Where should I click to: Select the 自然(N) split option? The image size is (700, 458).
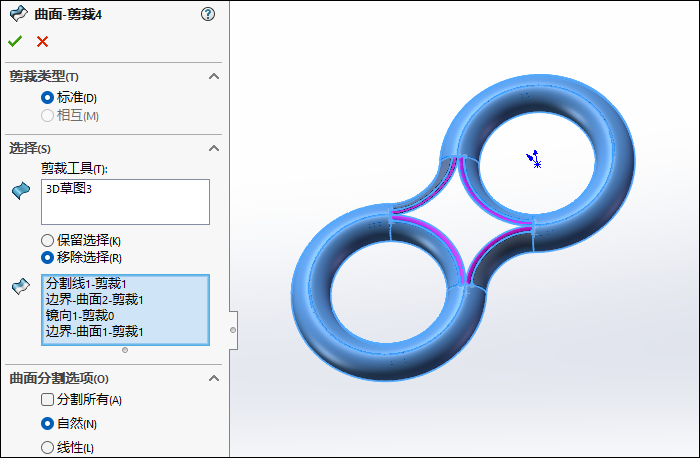click(x=47, y=423)
